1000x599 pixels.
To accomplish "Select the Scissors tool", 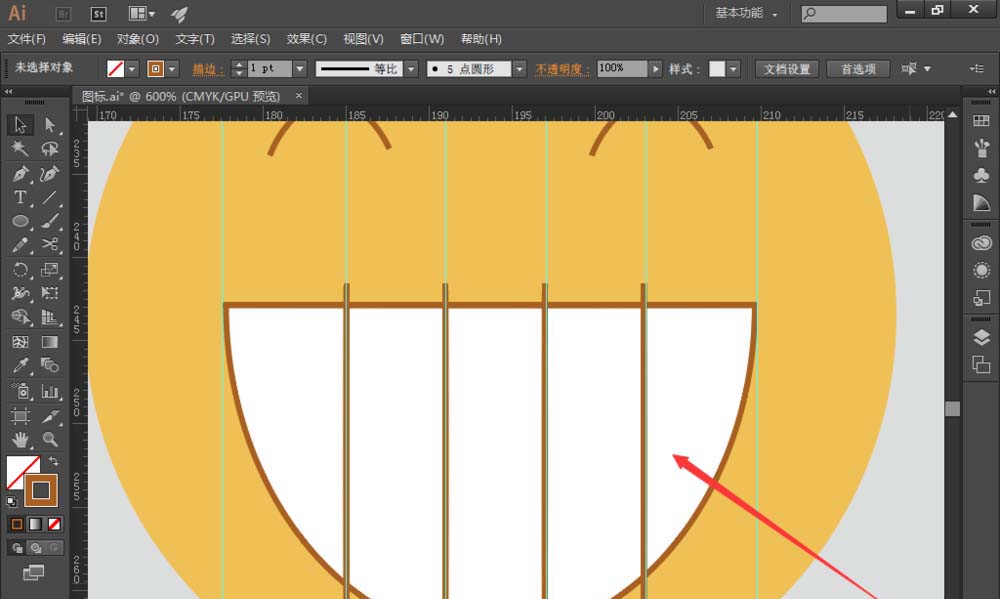I will pos(50,245).
